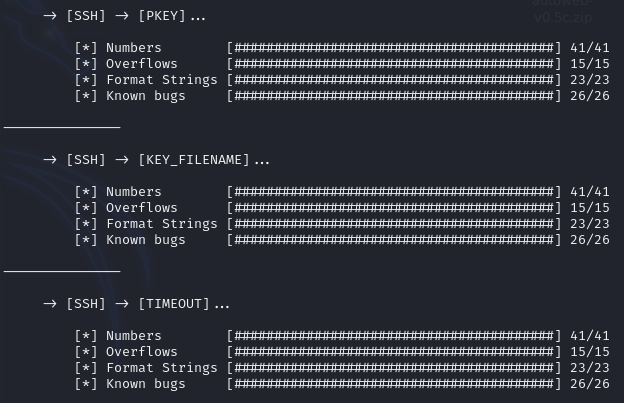Click the 26/26 count in TIMEOUT section
Image resolution: width=624 pixels, height=403 pixels.
(590, 384)
